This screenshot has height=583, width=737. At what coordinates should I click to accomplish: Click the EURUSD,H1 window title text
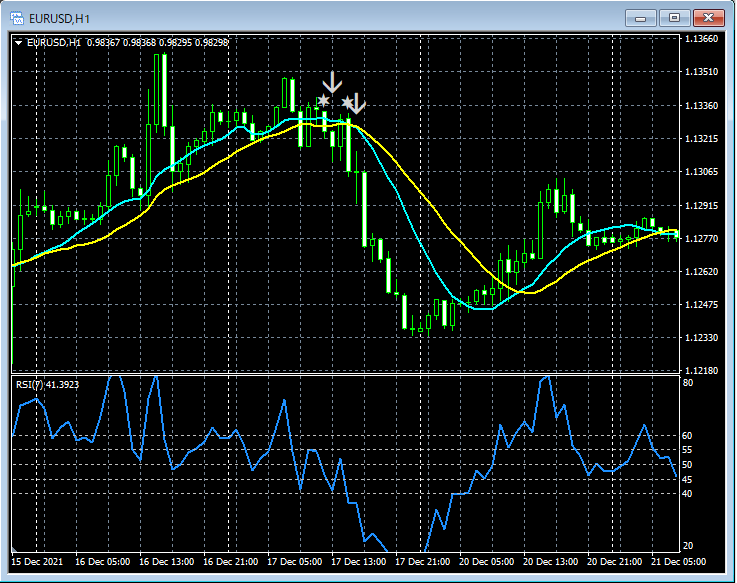[59, 19]
